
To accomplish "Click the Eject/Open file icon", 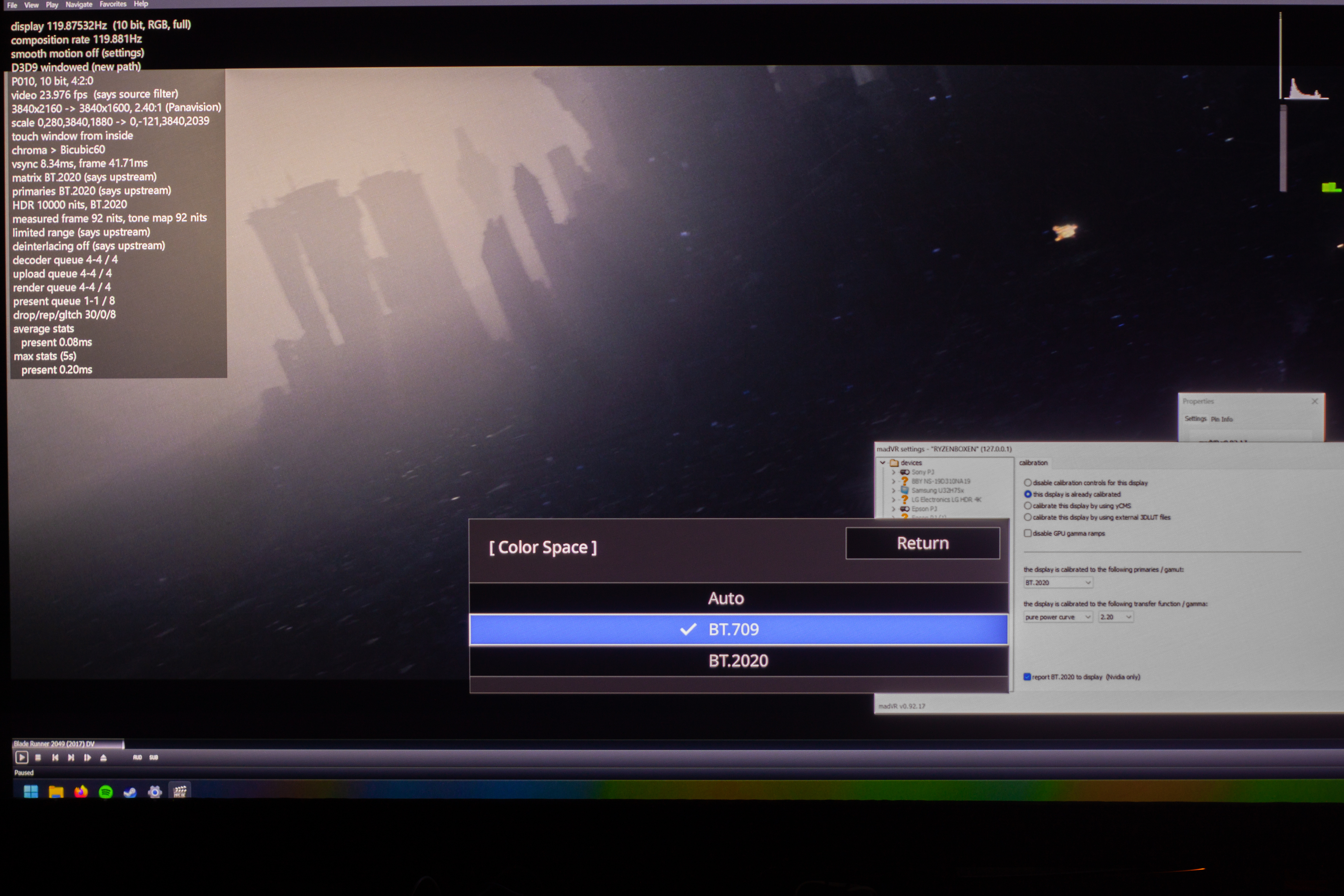I will pos(104,758).
